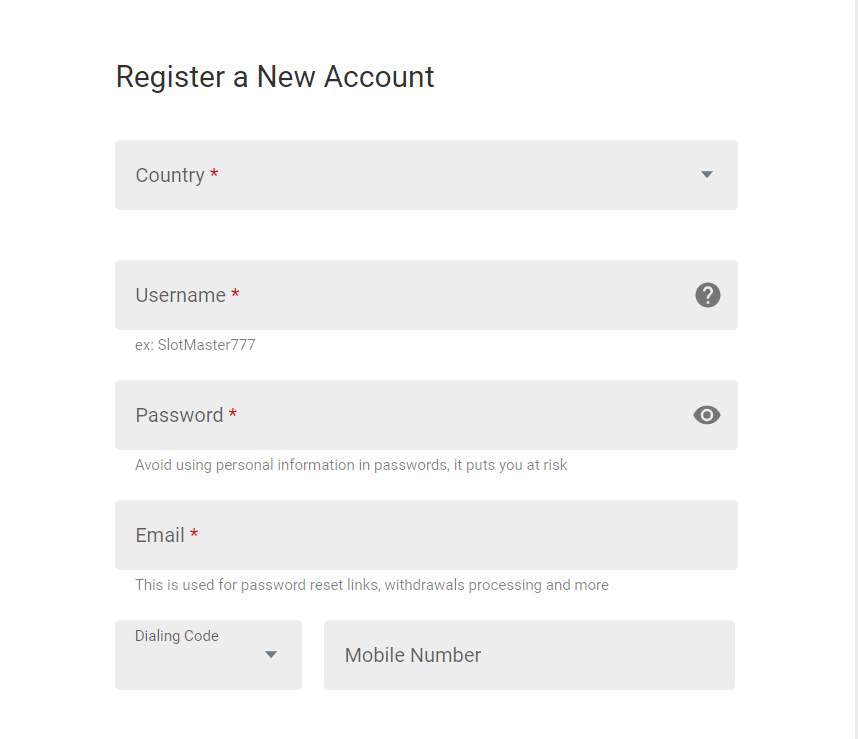Click the red asterisk beside Country
This screenshot has width=858, height=739.
(x=214, y=173)
